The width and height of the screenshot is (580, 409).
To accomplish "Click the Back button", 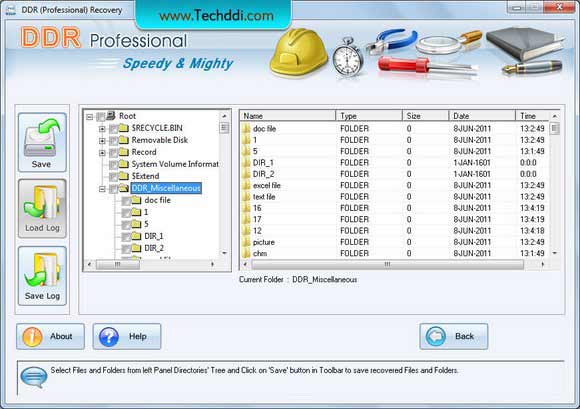I will click(454, 337).
